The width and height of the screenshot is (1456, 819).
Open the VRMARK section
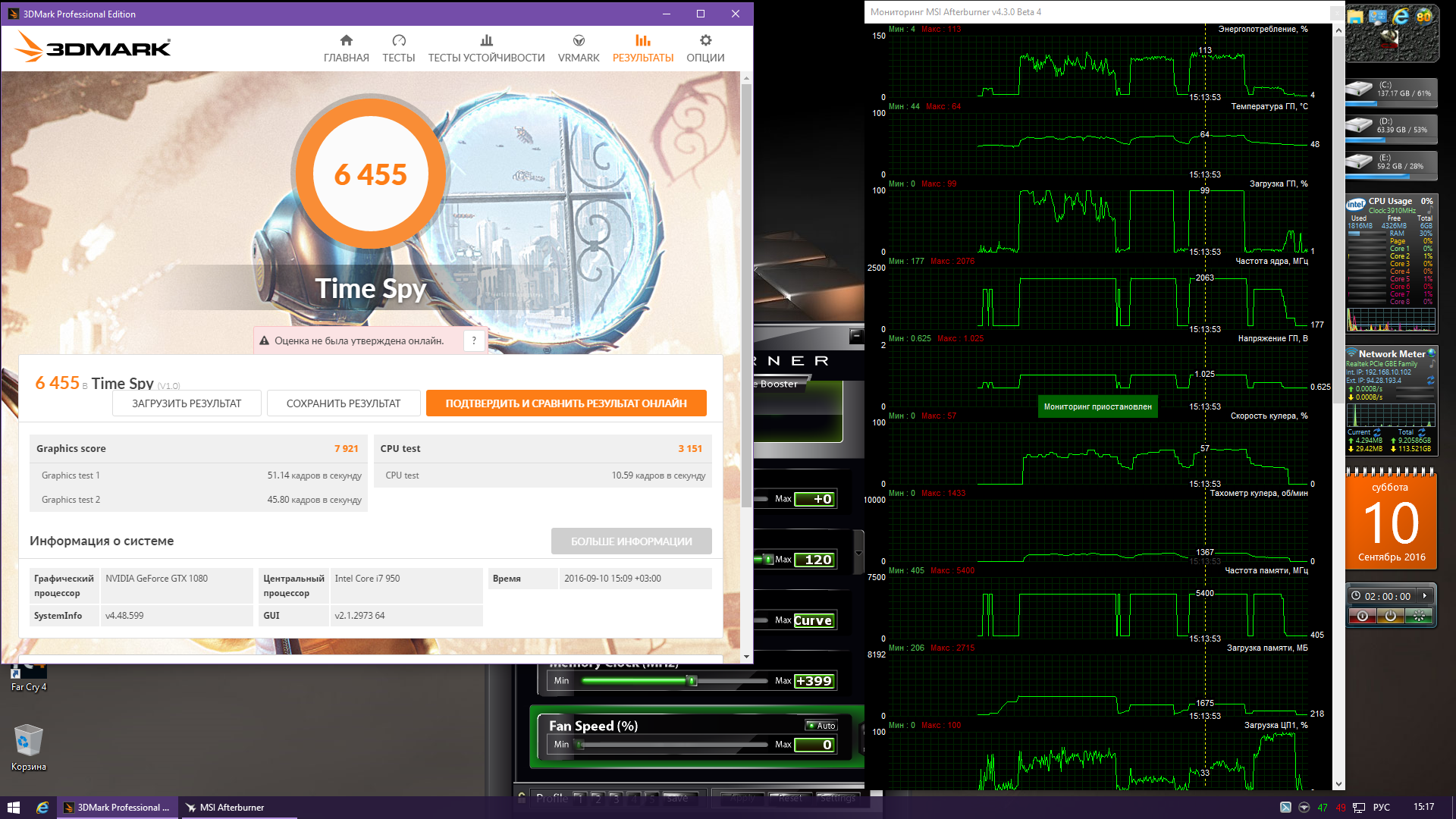pyautogui.click(x=579, y=49)
